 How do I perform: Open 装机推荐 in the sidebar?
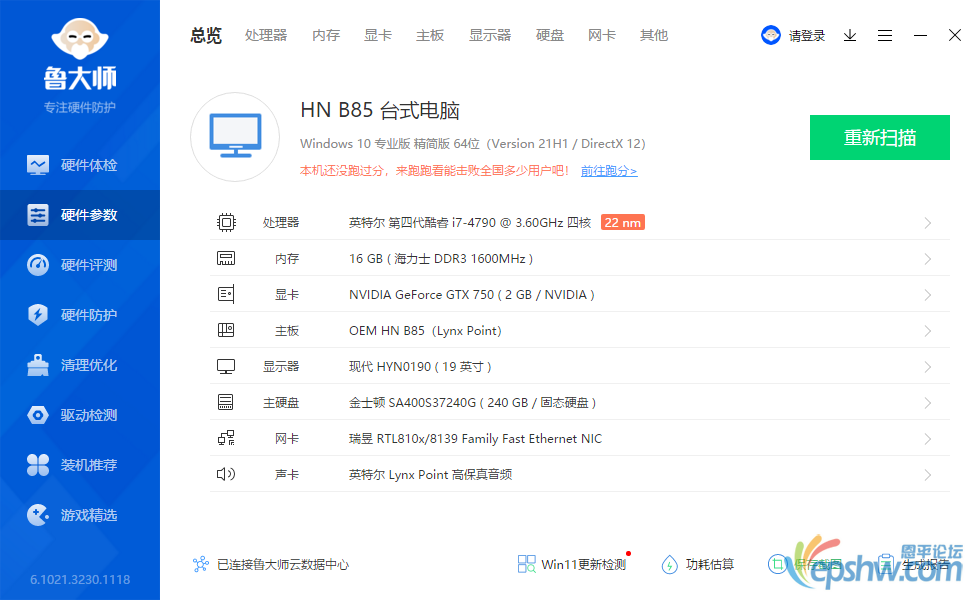point(80,465)
